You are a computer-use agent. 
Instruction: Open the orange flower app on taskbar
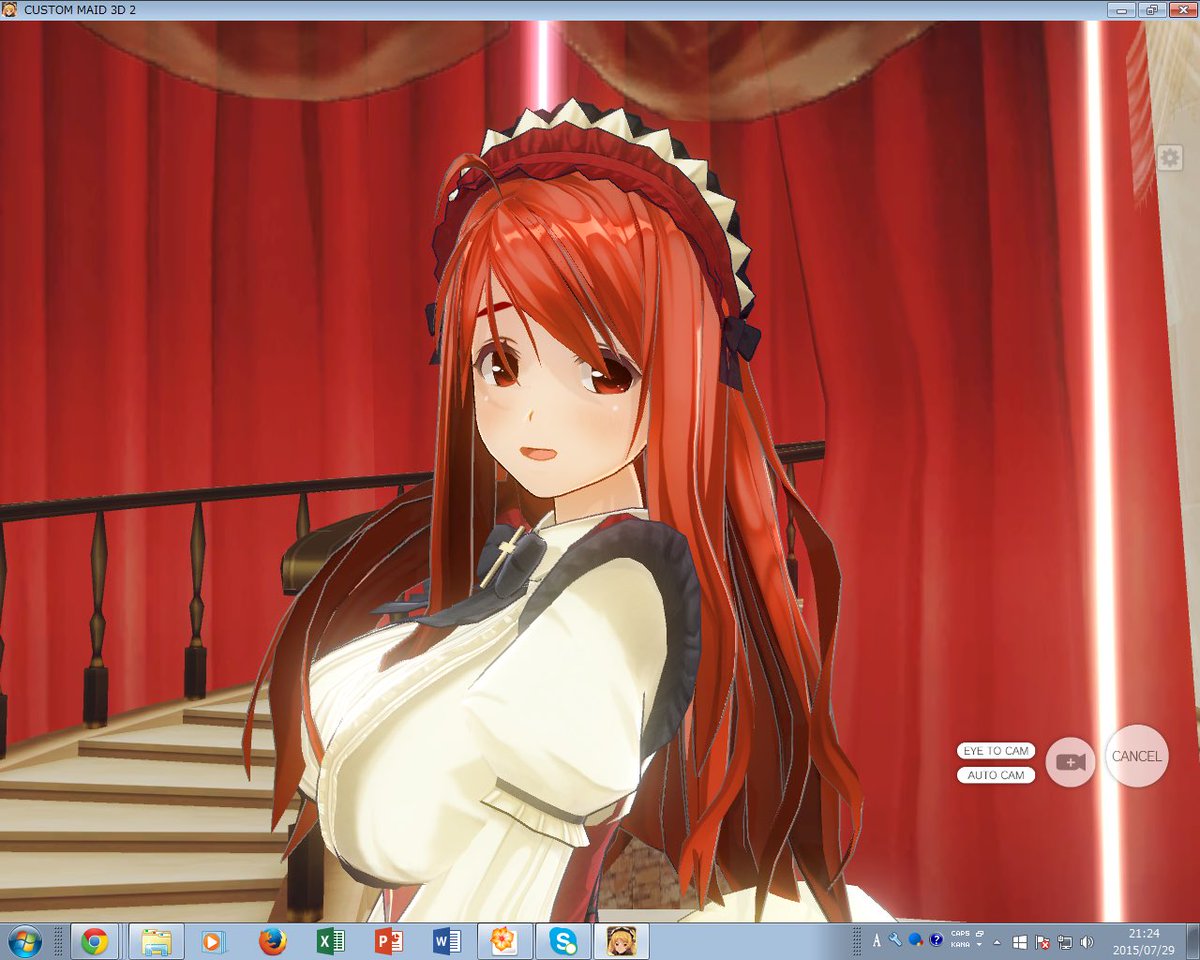point(504,941)
